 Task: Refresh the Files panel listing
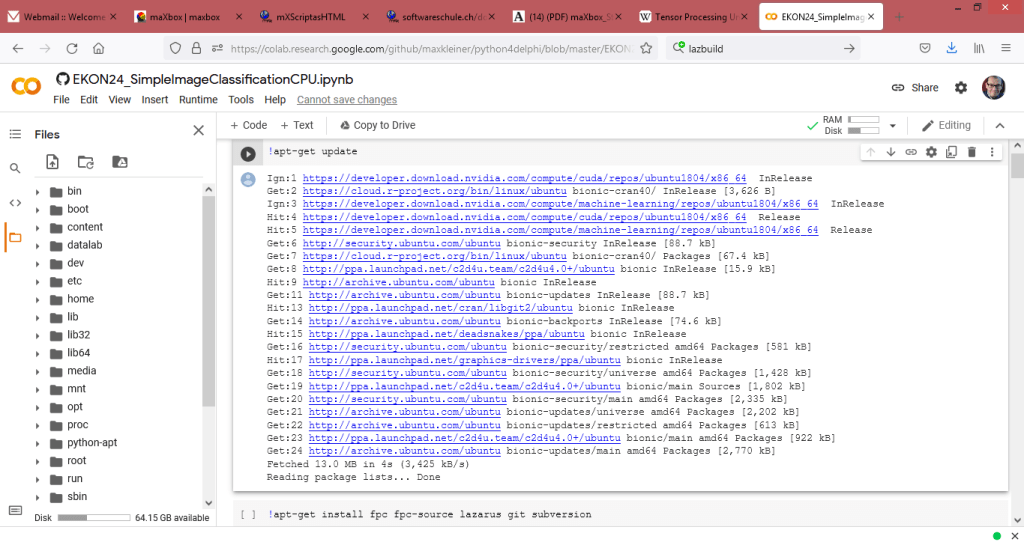[x=86, y=162]
